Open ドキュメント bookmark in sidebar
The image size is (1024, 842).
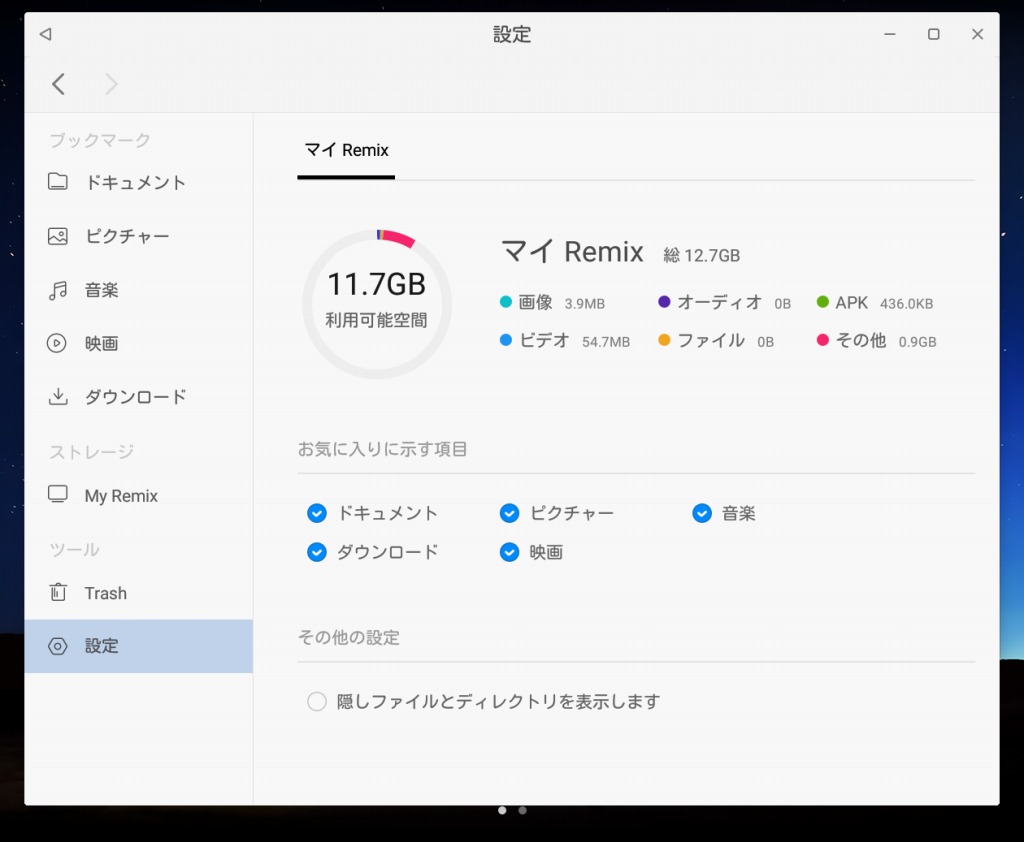pyautogui.click(x=138, y=182)
